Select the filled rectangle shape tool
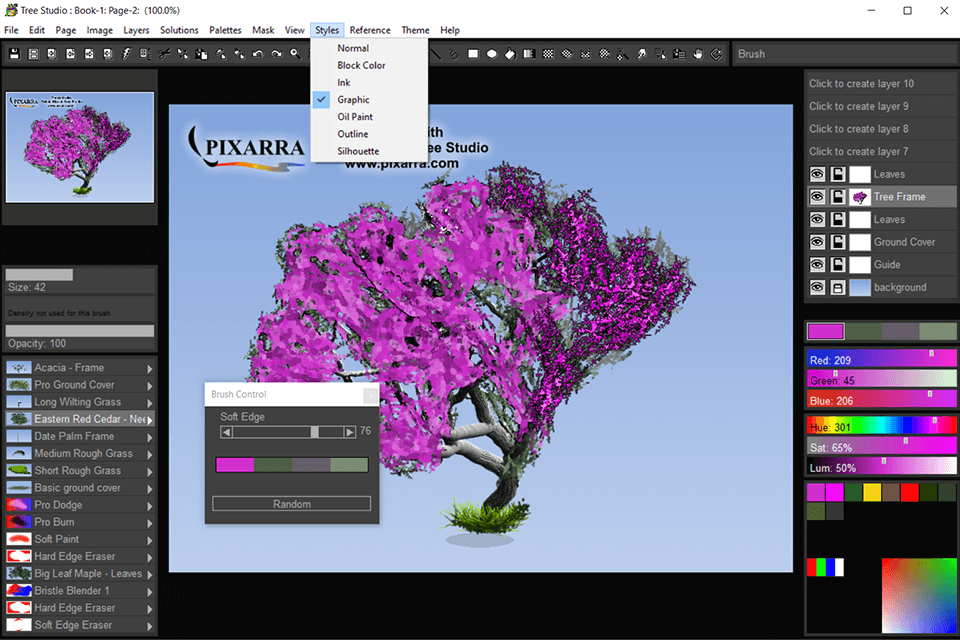Viewport: 960px width, 640px height. point(473,53)
